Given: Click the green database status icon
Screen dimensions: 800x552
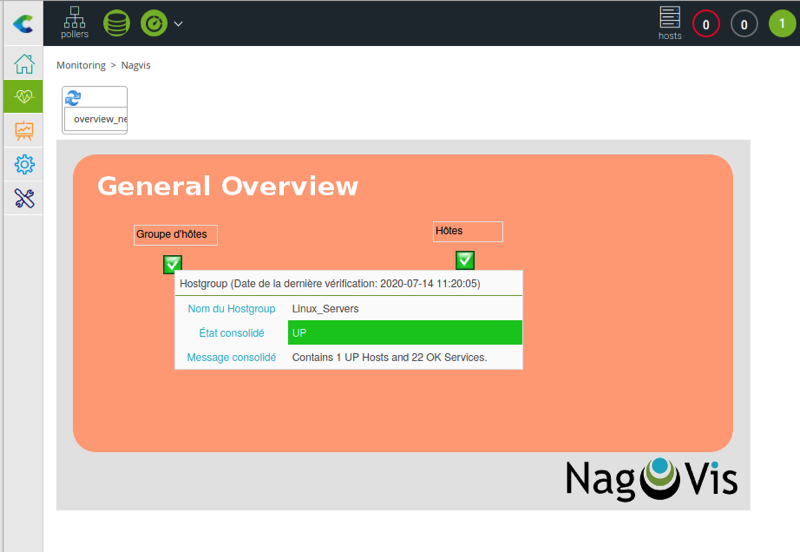Looking at the screenshot, I should pos(116,22).
